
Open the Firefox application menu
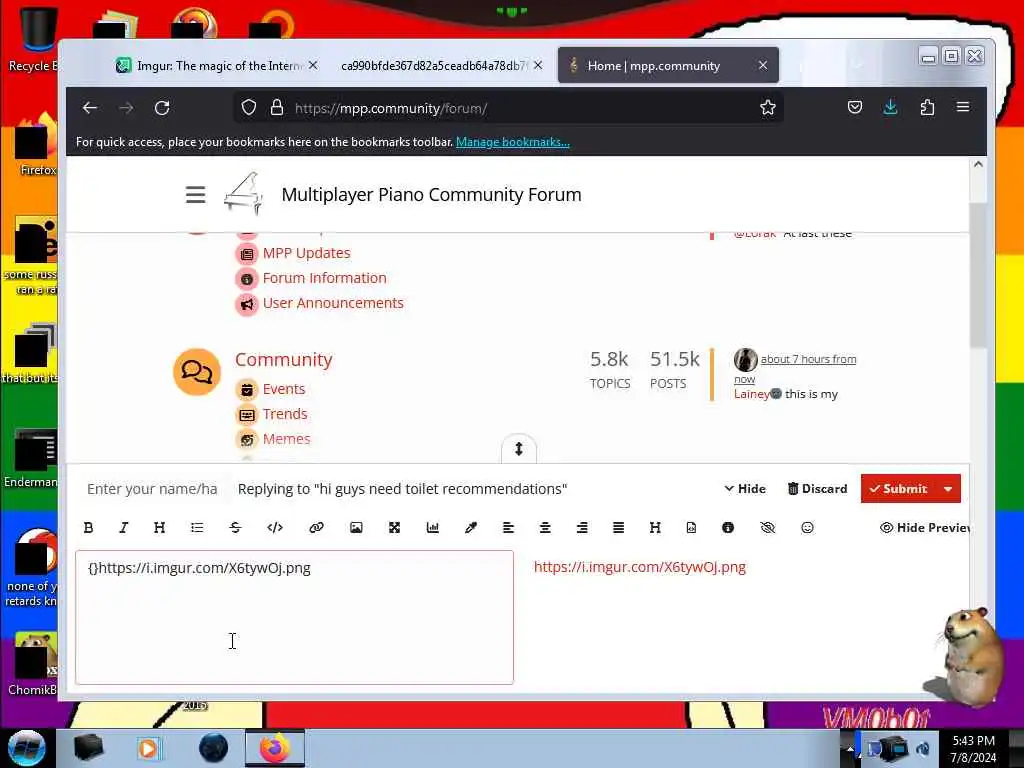963,108
